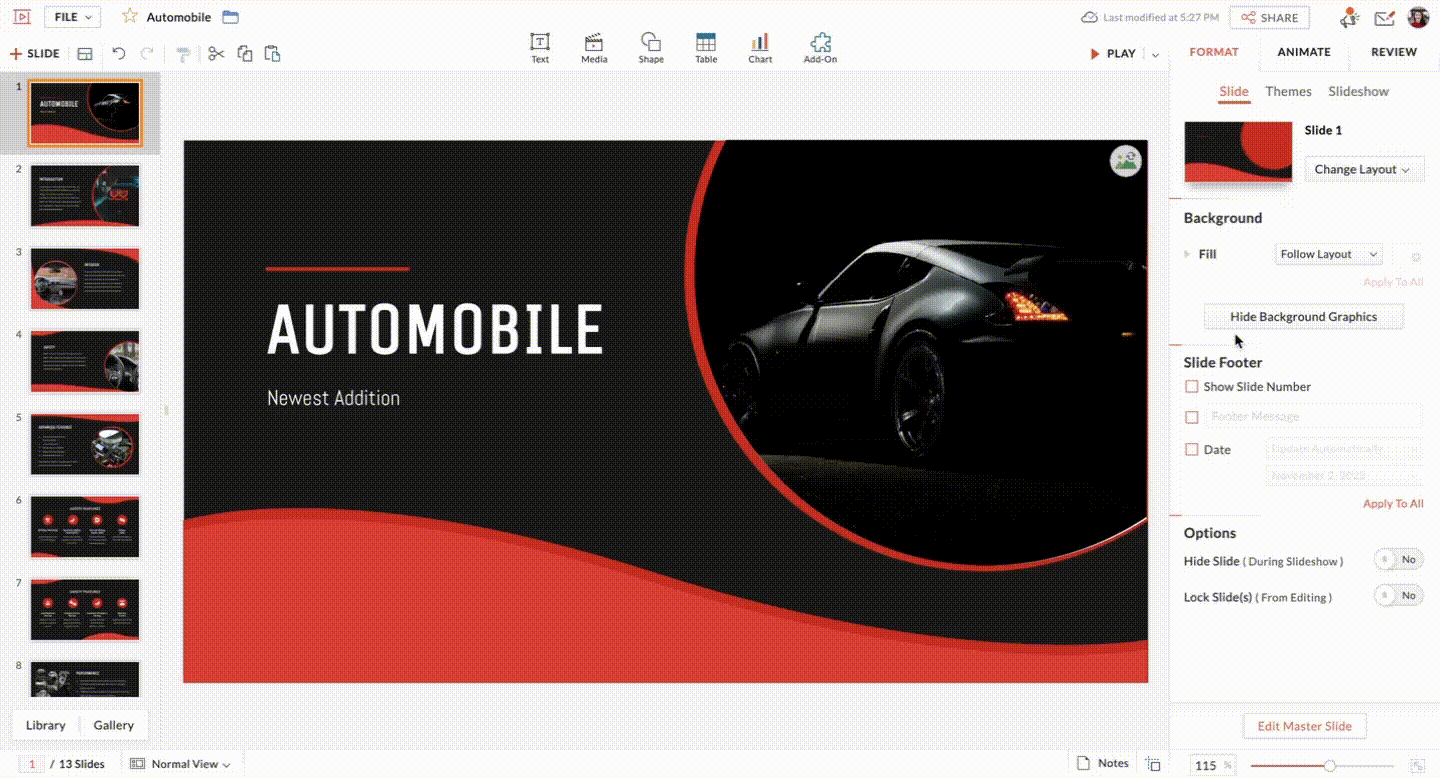Open the Media insert tool

pos(594,48)
